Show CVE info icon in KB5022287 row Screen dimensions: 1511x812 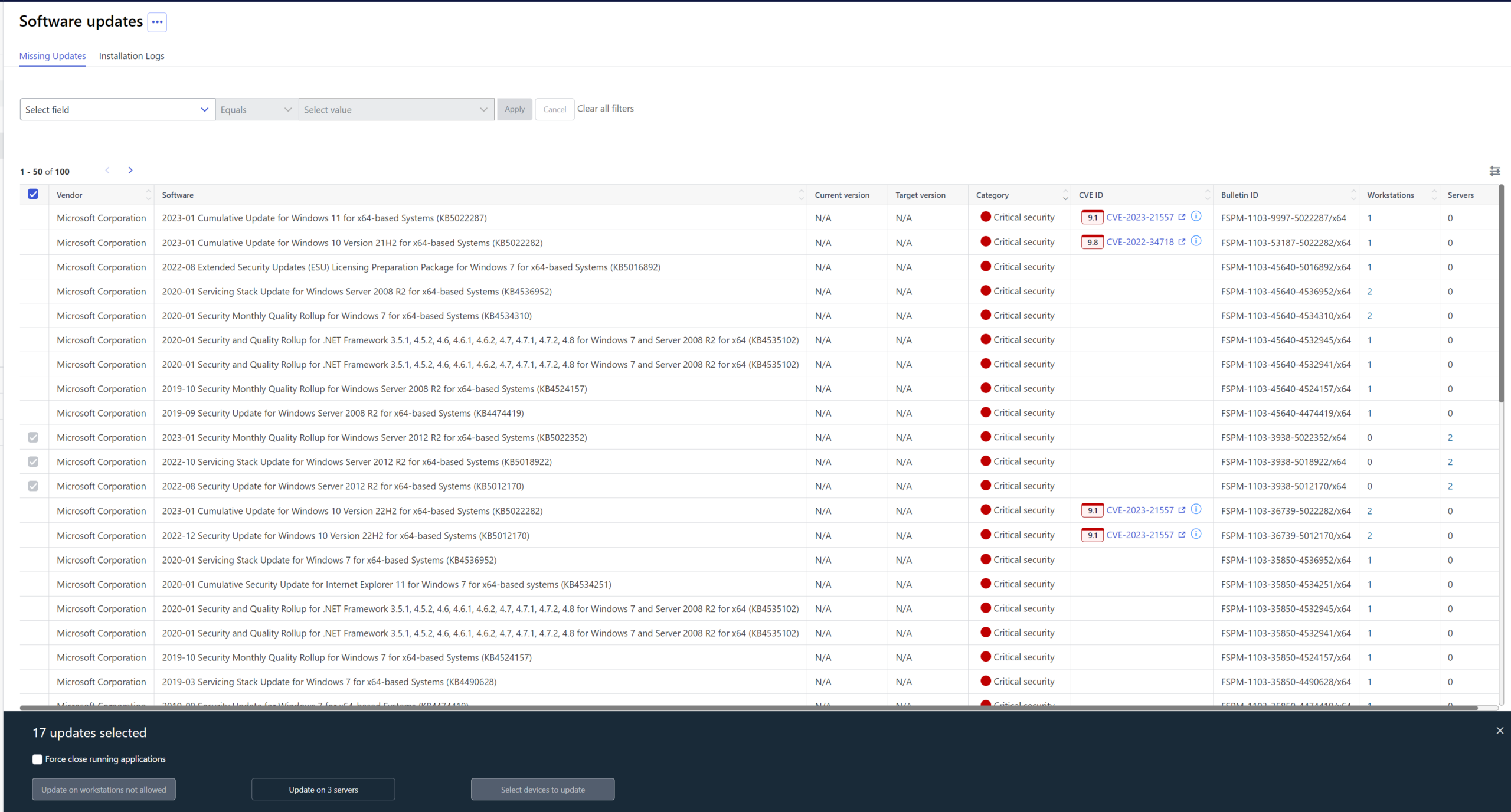point(1196,216)
